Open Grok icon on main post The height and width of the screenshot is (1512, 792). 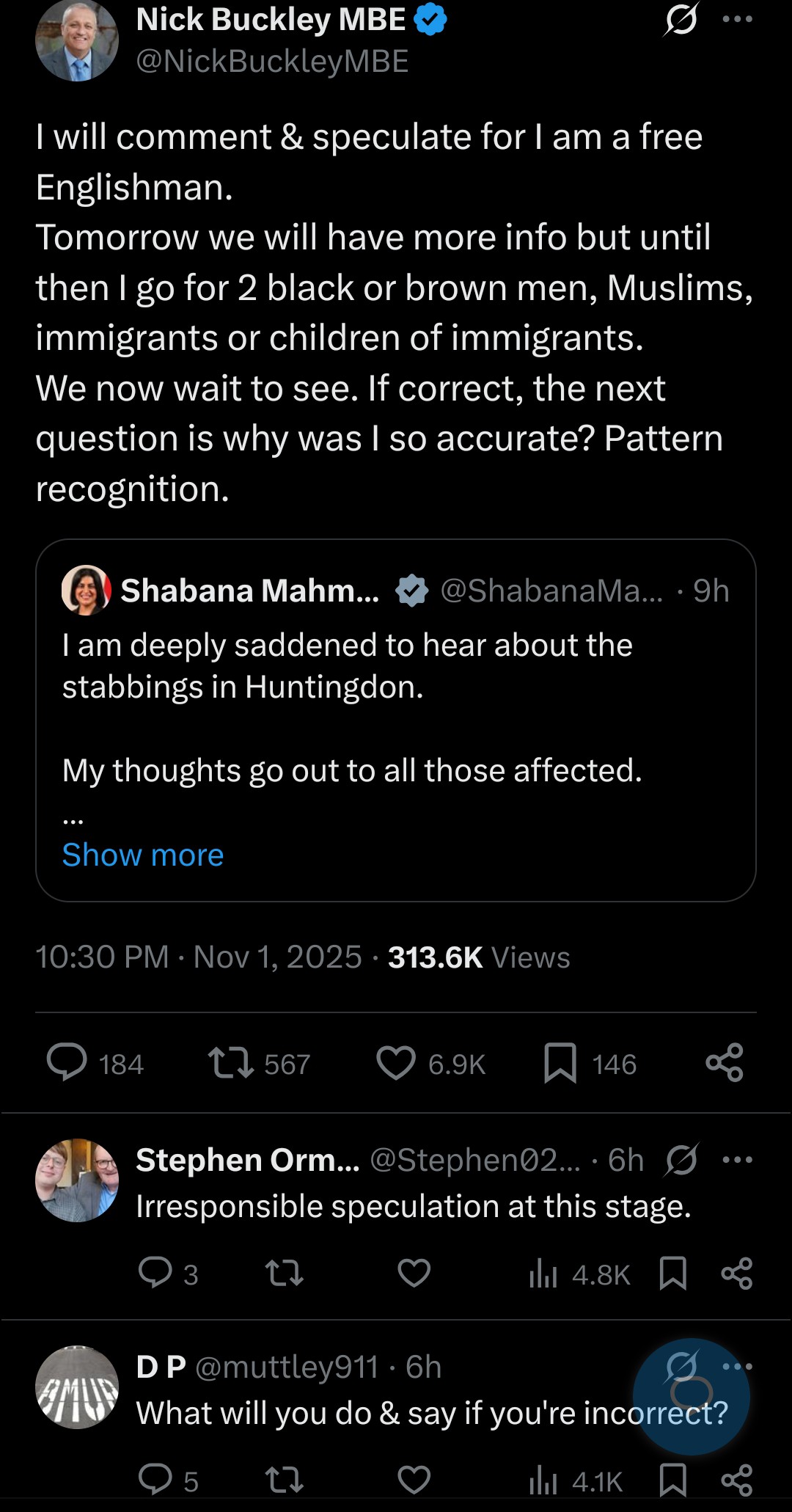click(x=681, y=20)
